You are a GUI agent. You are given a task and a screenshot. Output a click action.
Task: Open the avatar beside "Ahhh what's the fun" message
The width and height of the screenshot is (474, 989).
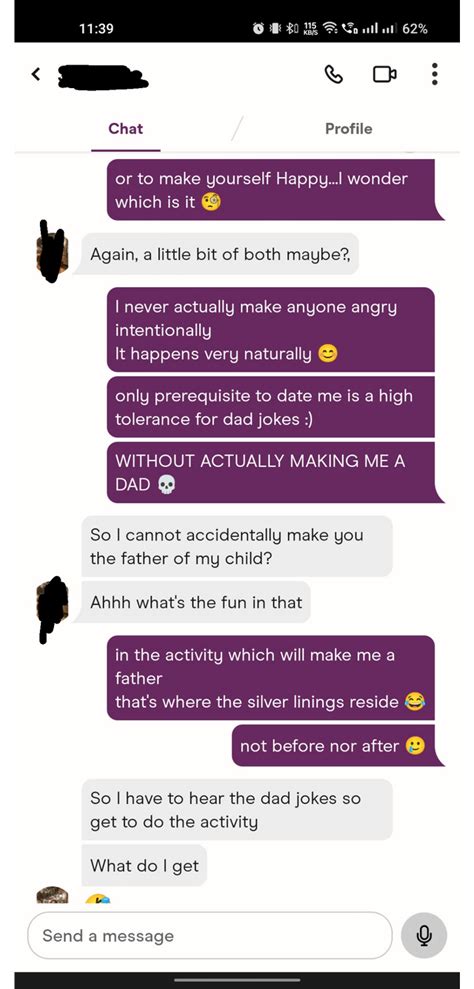[52, 607]
